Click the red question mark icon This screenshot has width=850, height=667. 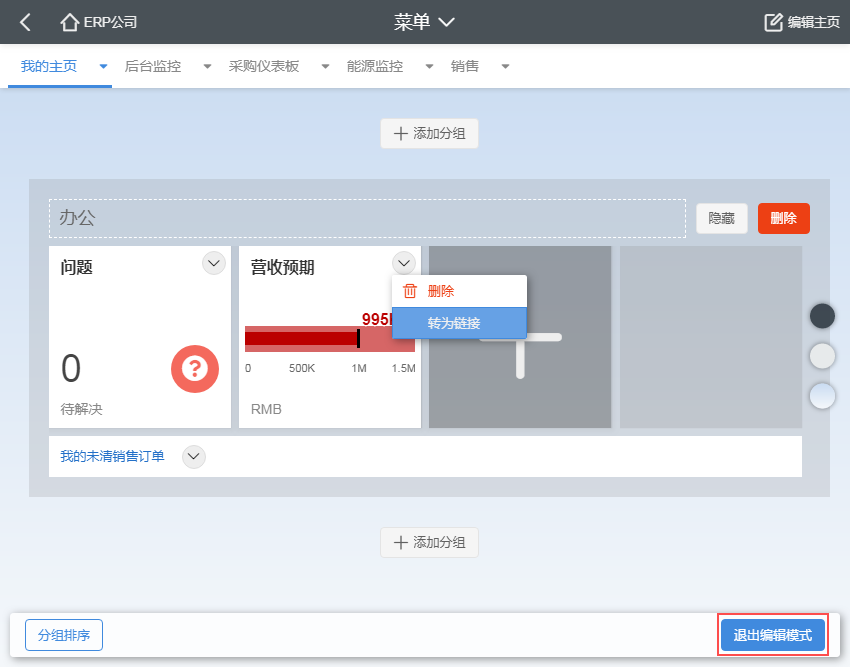(x=194, y=369)
